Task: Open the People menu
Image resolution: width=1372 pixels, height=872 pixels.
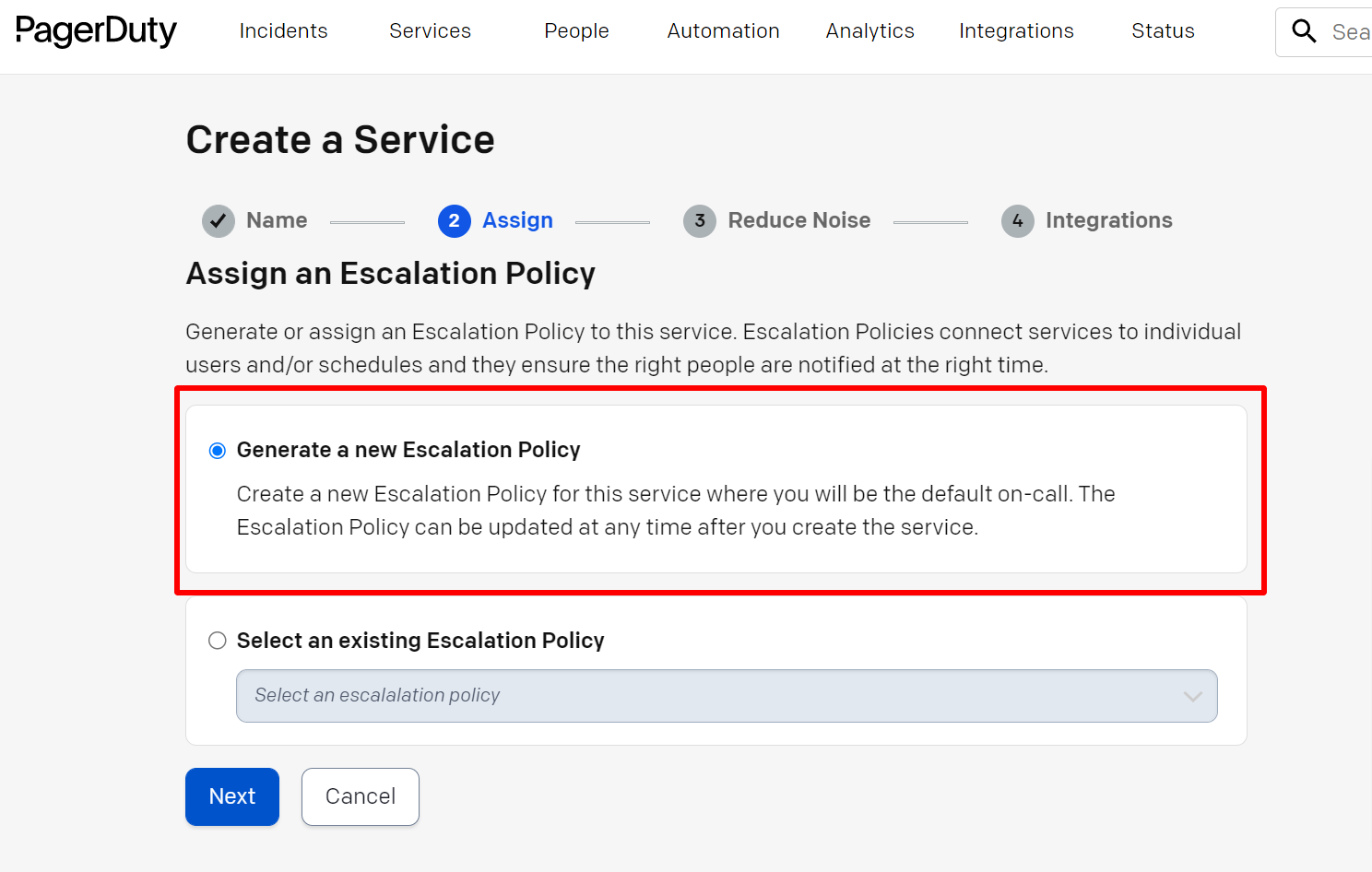Action: click(x=576, y=30)
